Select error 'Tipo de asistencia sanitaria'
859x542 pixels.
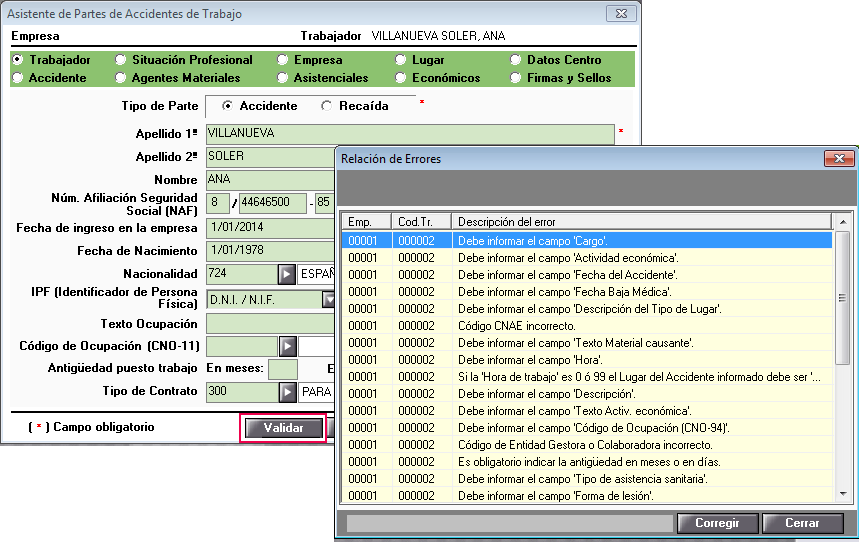coord(587,478)
